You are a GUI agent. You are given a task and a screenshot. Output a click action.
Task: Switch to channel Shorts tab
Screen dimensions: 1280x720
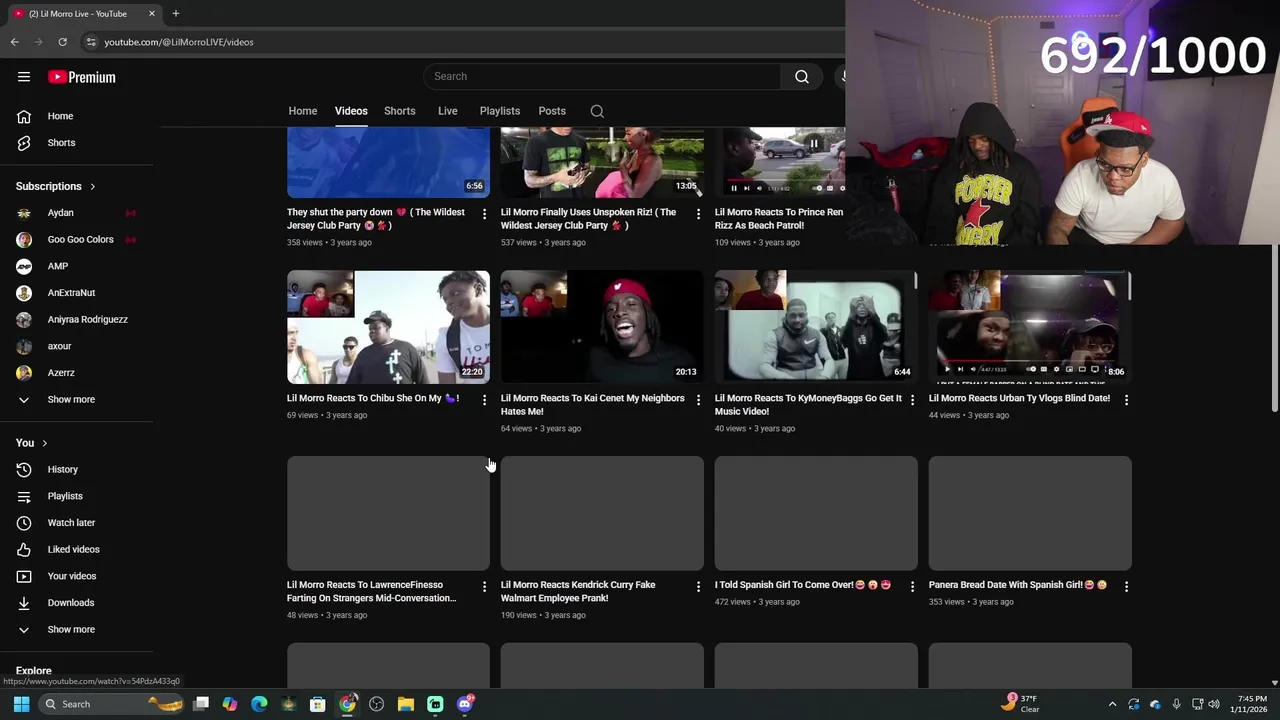[400, 111]
